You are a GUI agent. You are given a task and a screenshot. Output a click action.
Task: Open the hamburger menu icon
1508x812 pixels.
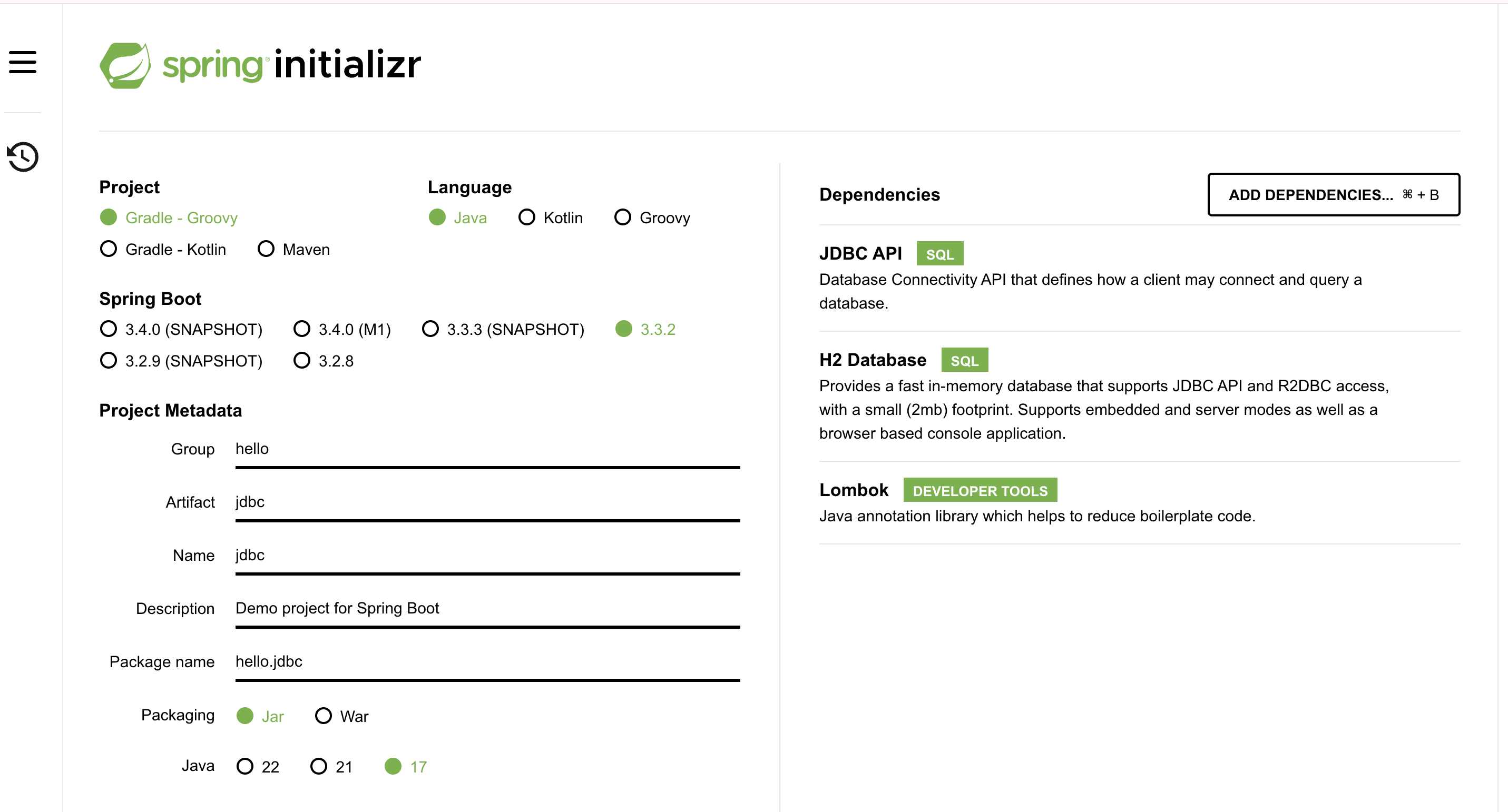pos(23,62)
